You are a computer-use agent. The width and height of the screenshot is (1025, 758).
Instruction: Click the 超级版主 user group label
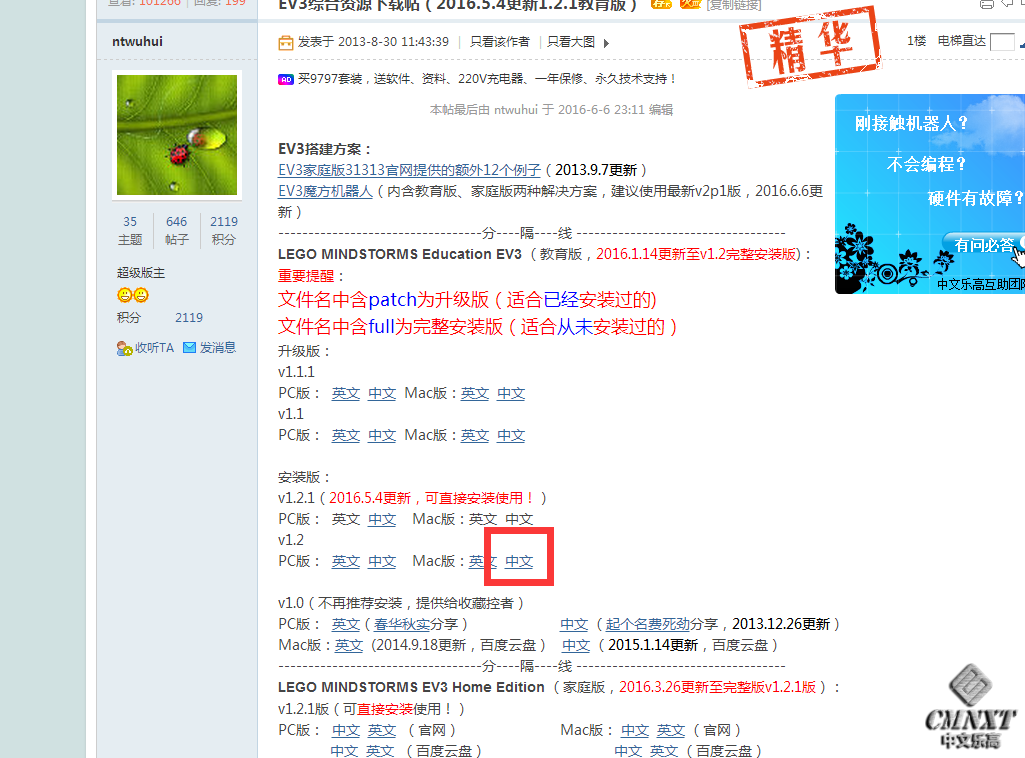pos(141,272)
